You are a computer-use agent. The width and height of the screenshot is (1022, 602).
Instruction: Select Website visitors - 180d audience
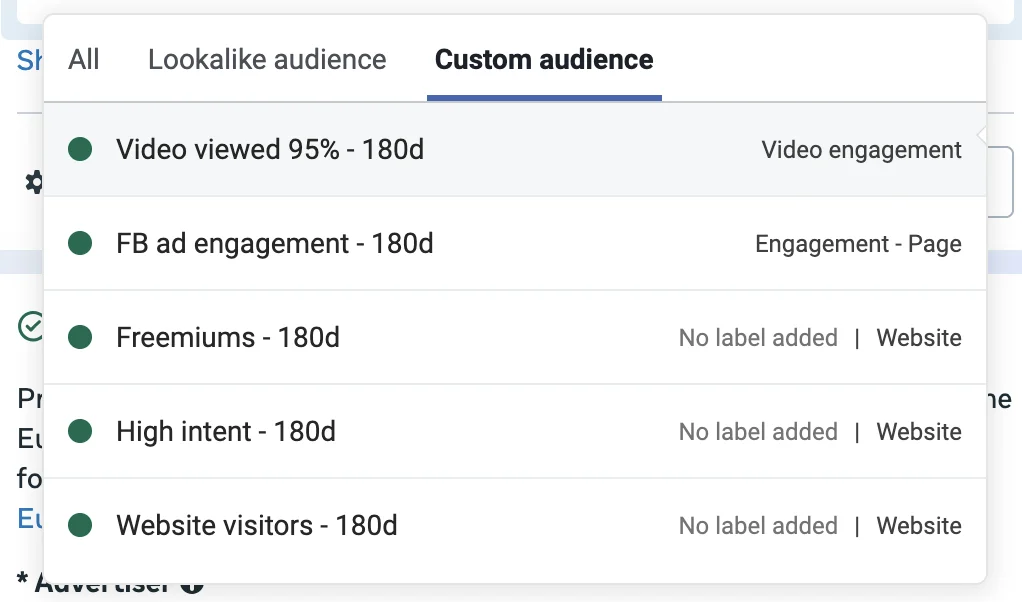click(x=515, y=525)
